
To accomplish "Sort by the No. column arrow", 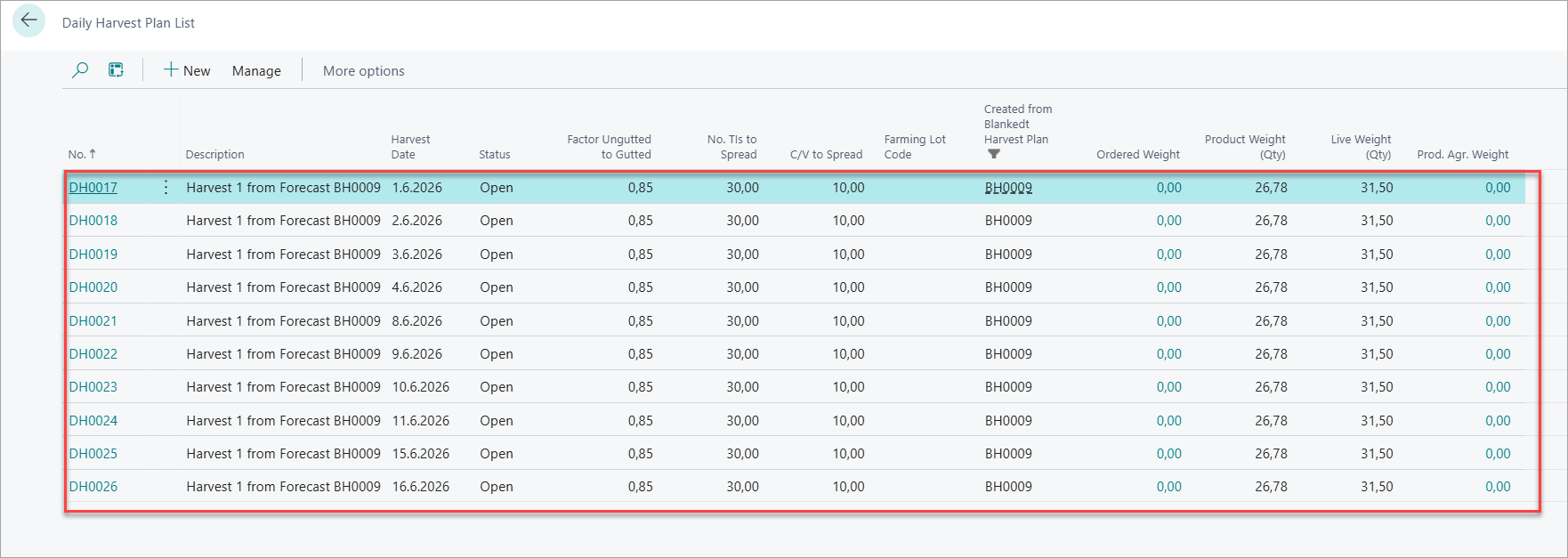I will tap(93, 154).
